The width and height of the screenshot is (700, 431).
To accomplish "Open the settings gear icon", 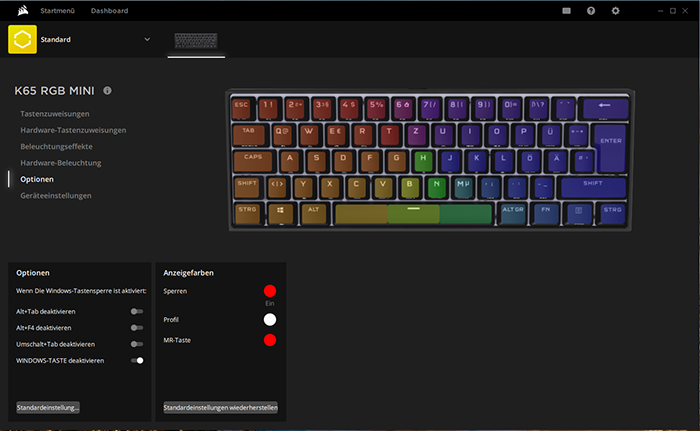I will point(615,11).
